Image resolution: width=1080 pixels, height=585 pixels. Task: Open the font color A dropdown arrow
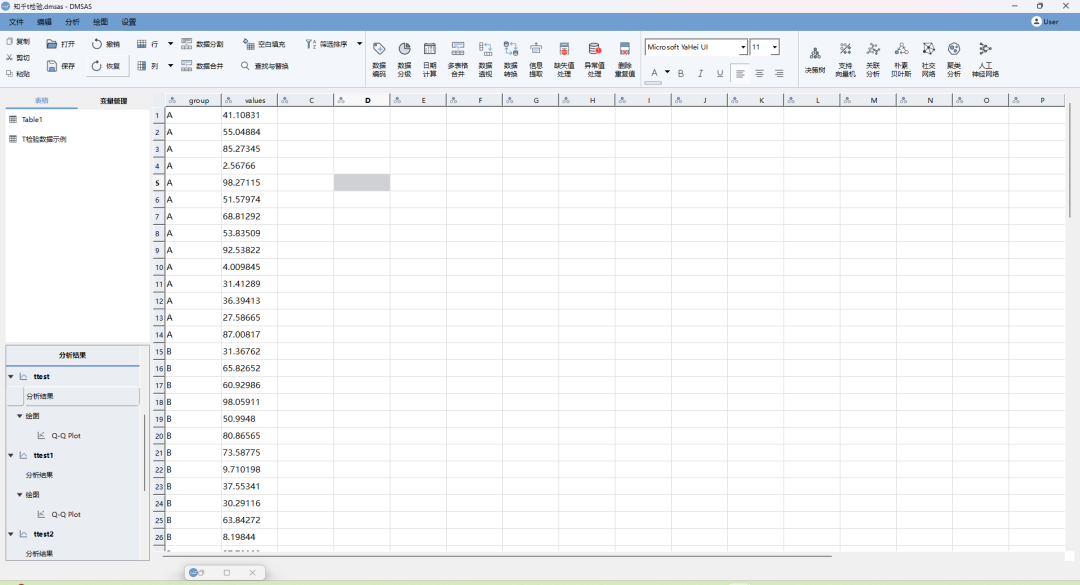pyautogui.click(x=667, y=72)
